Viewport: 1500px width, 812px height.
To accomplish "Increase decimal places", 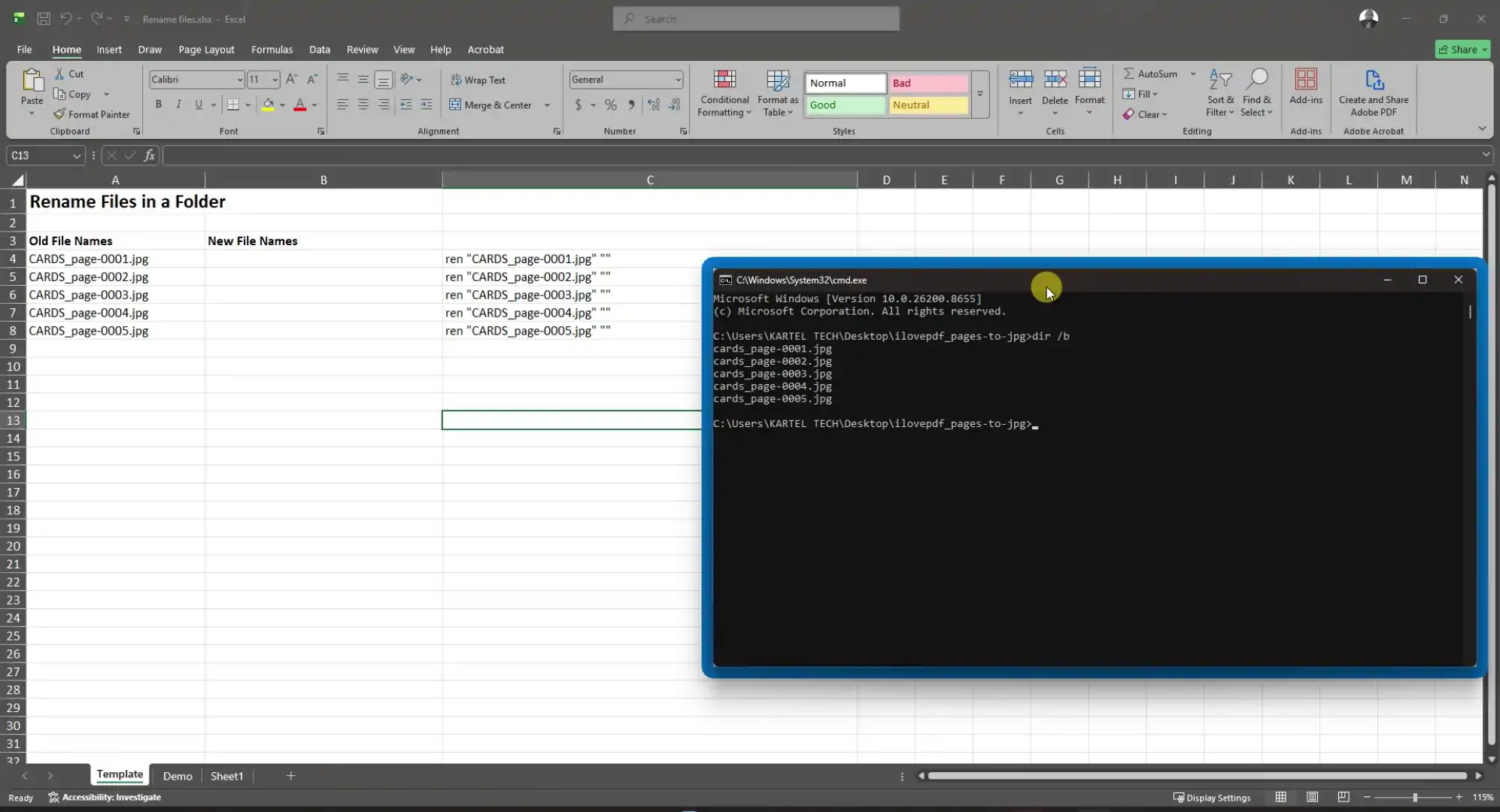I will click(654, 105).
